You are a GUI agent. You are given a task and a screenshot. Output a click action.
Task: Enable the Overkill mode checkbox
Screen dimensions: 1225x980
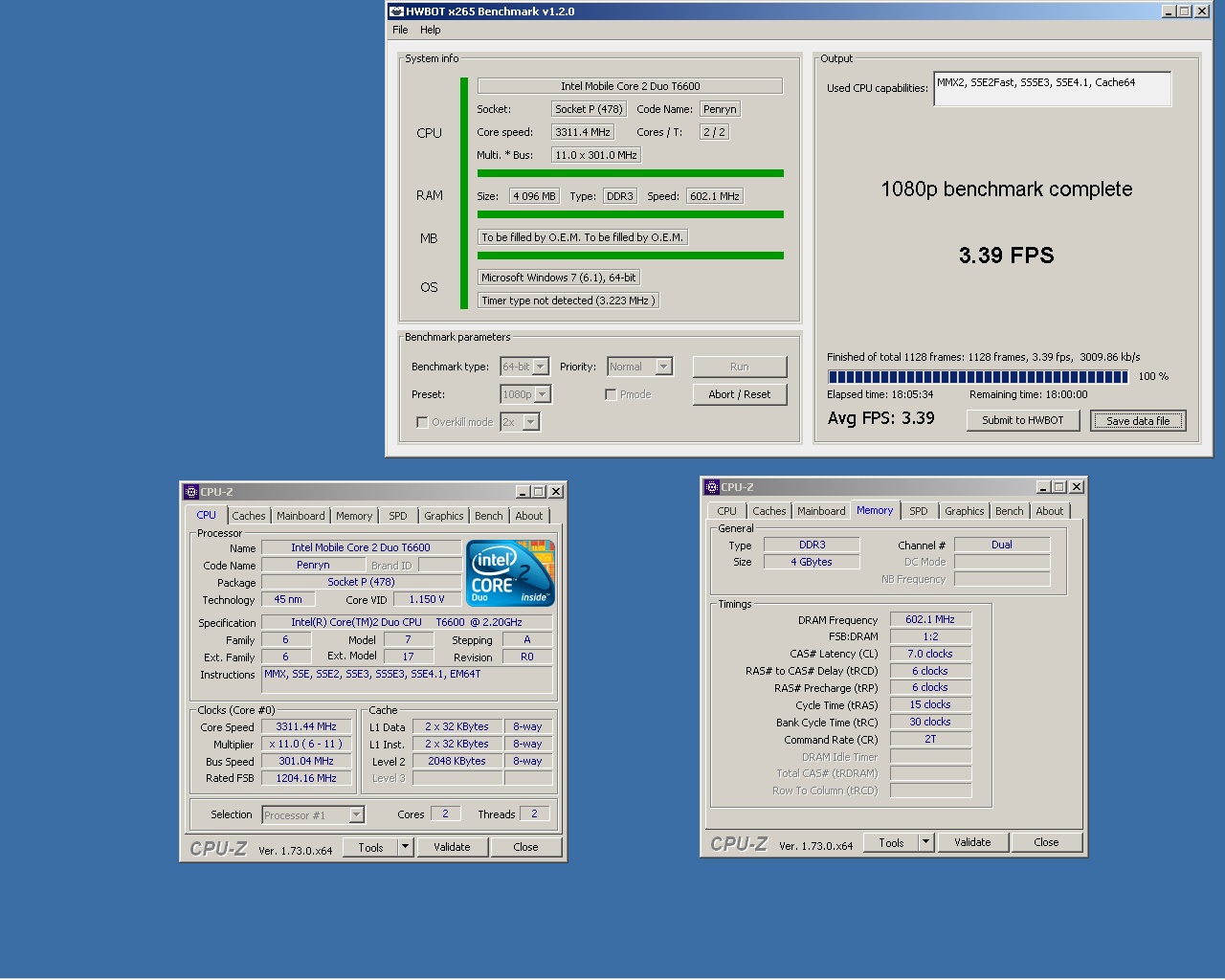422,422
